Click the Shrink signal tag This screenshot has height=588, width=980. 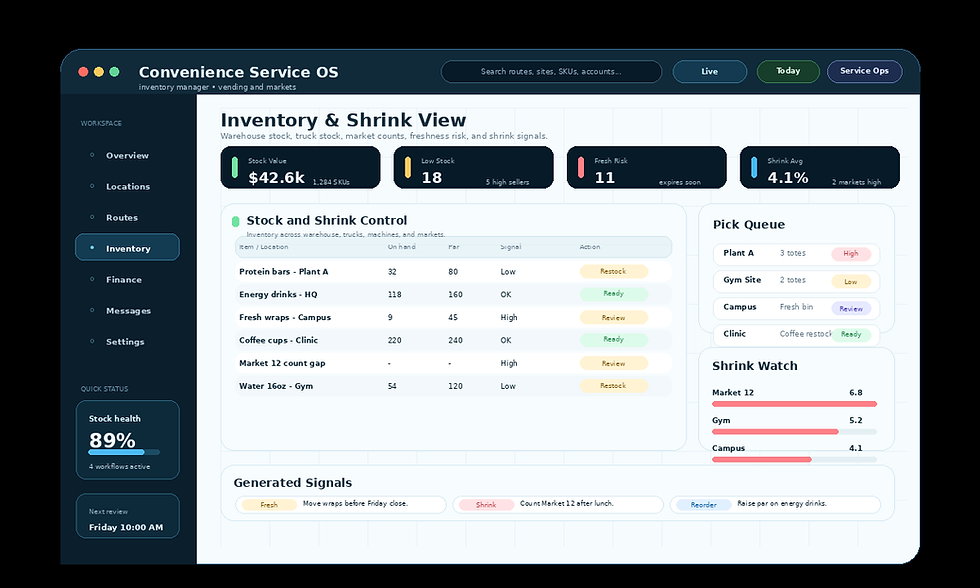click(x=486, y=505)
